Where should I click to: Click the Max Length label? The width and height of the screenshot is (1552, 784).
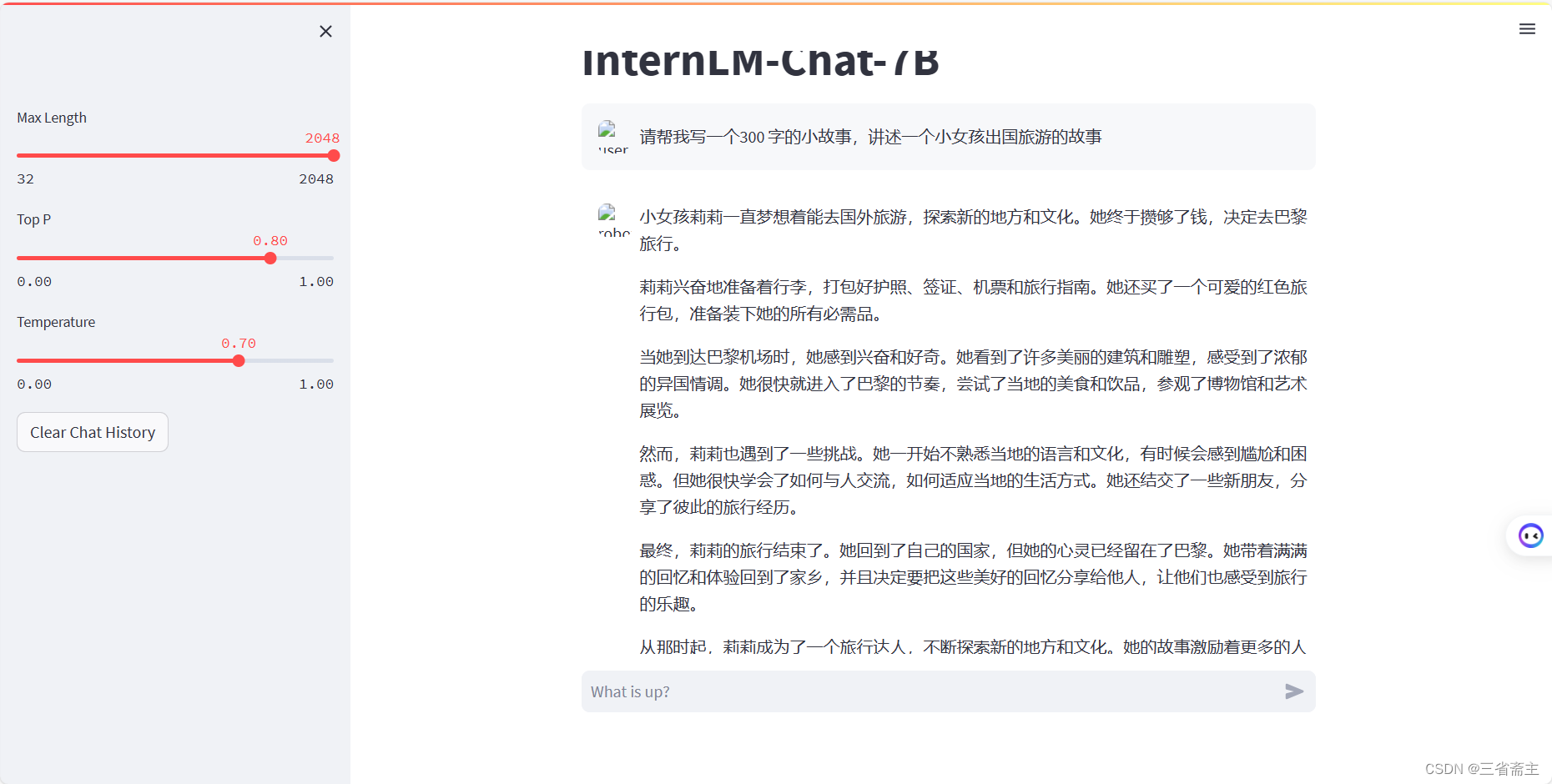point(52,118)
